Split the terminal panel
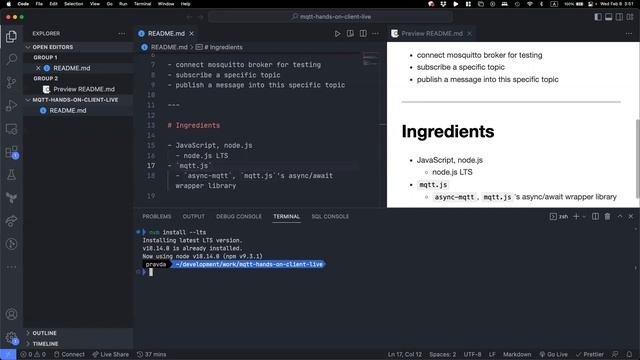The width and height of the screenshot is (640, 360). (596, 216)
